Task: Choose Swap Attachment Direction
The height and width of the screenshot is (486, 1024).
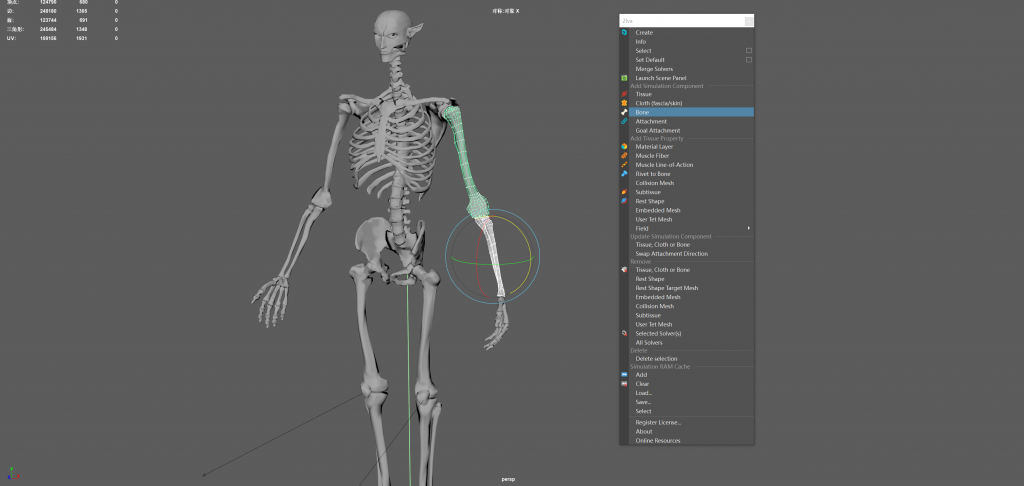Action: (671, 254)
